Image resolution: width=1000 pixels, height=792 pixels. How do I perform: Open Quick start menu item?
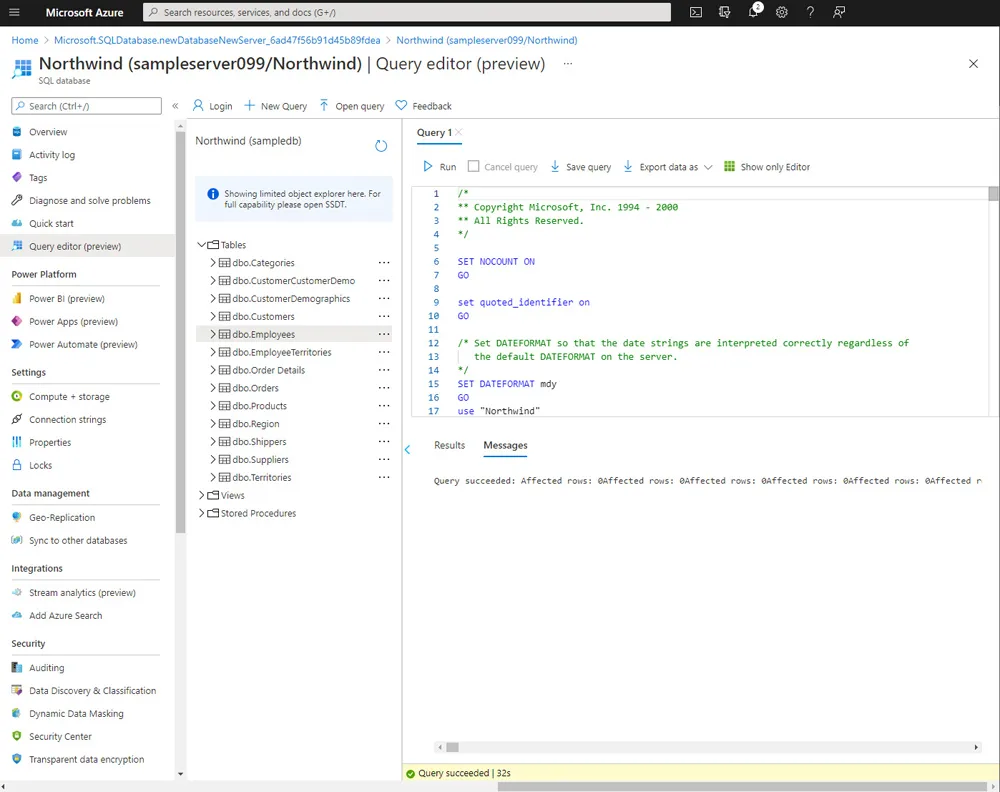[x=51, y=224]
